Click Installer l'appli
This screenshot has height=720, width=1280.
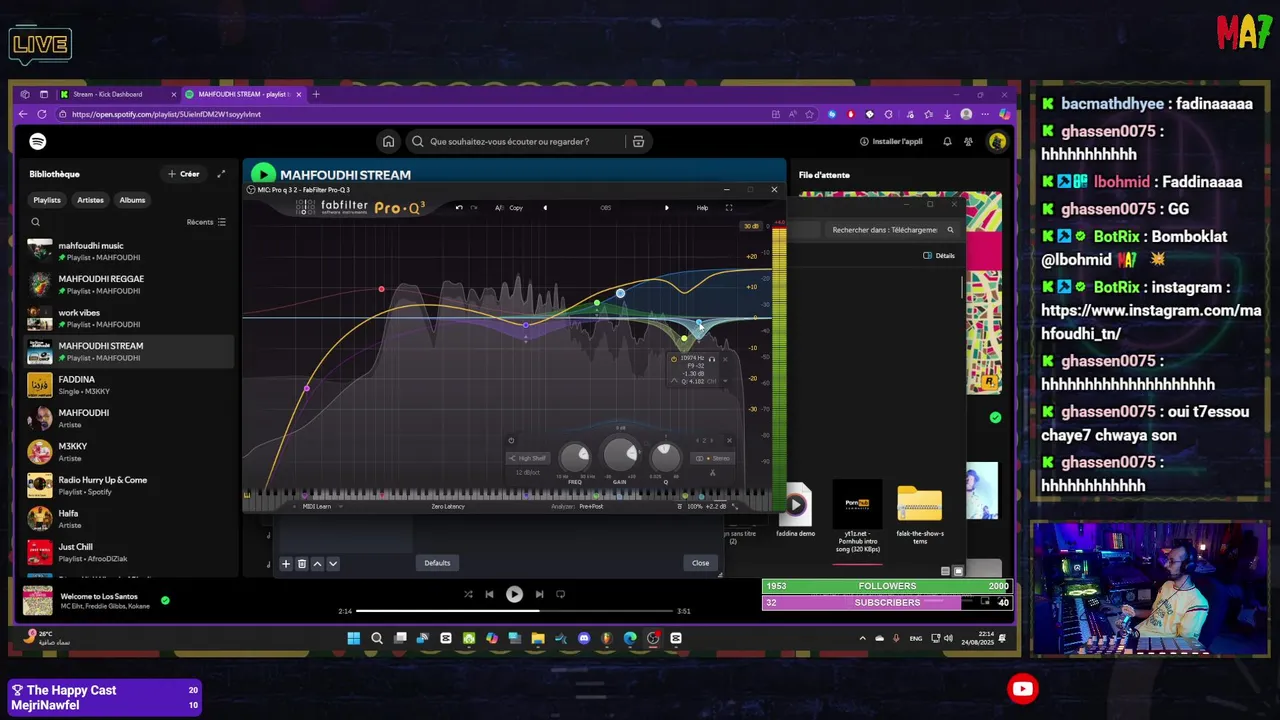(x=891, y=141)
